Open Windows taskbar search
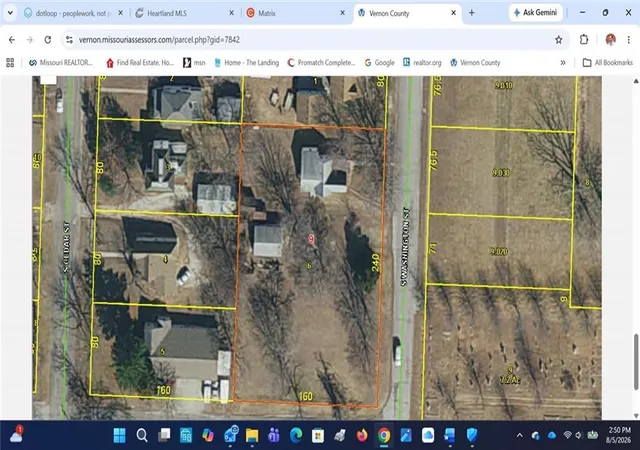 coord(142,435)
